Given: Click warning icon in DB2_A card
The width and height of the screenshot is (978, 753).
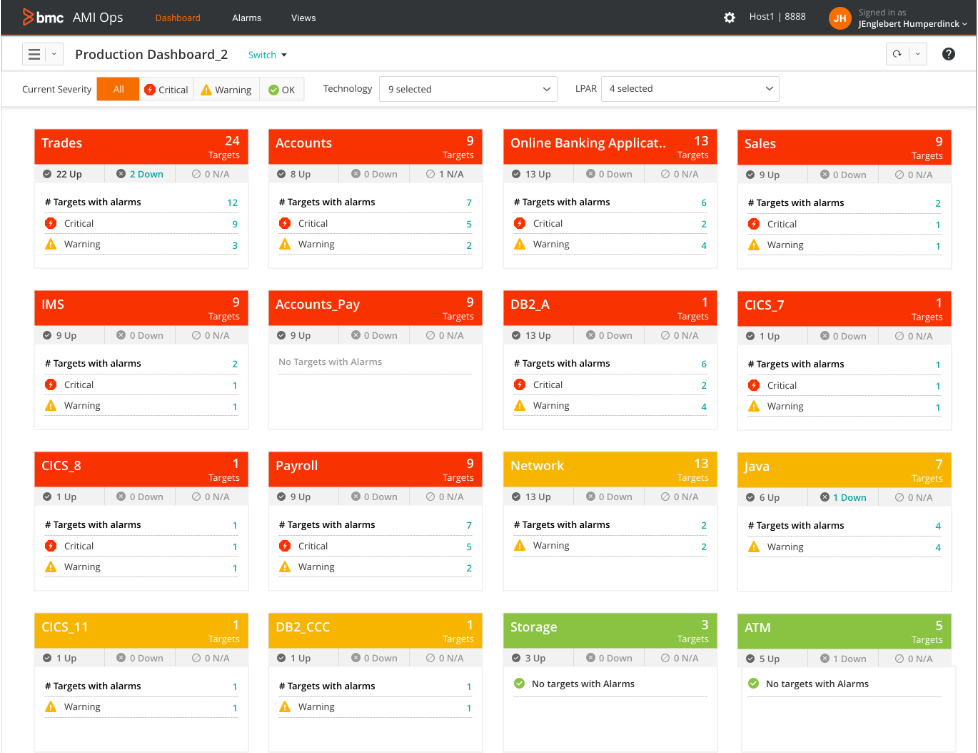Looking at the screenshot, I should pyautogui.click(x=520, y=406).
